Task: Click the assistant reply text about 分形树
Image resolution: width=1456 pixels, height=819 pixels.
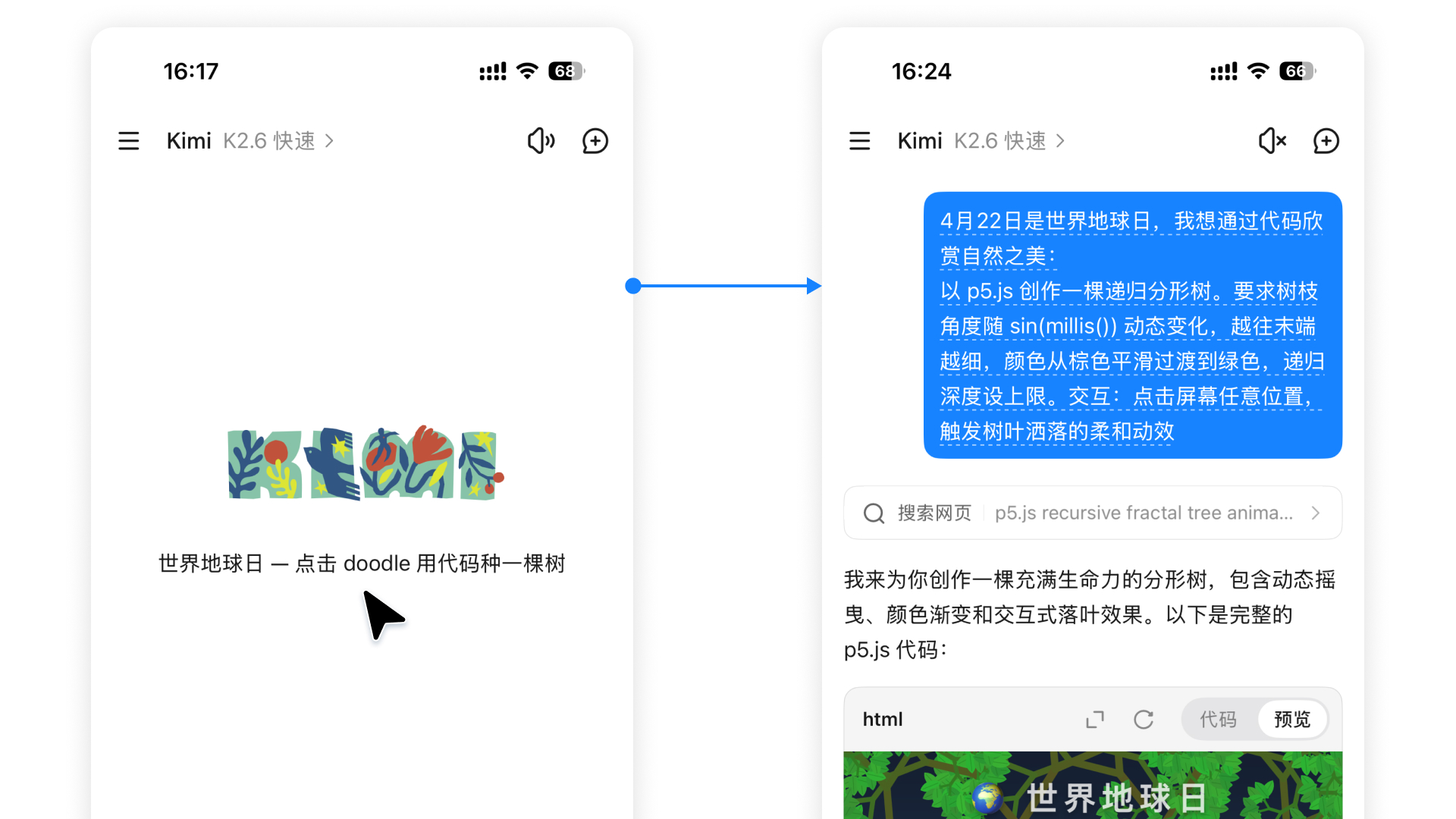Action: (x=1090, y=614)
